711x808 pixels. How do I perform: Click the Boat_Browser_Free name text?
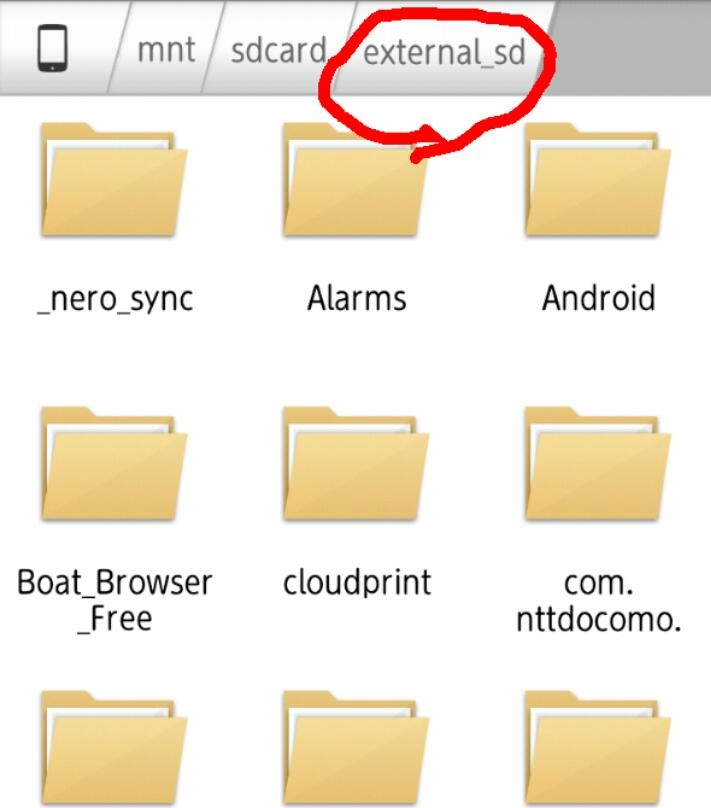pyautogui.click(x=114, y=600)
